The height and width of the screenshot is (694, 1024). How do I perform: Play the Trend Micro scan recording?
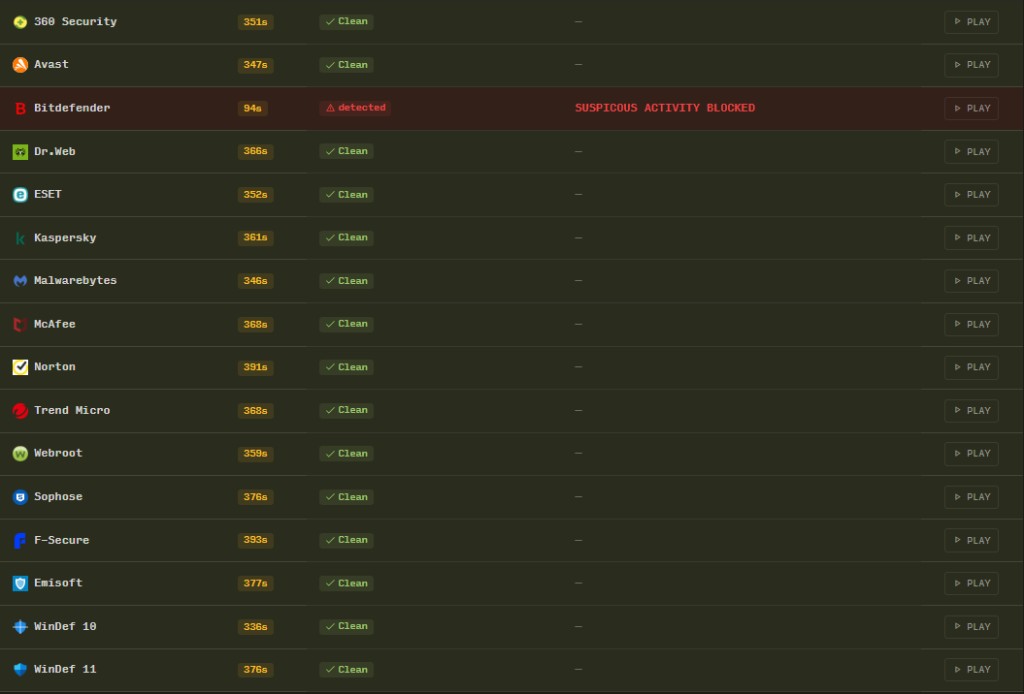[x=971, y=411]
